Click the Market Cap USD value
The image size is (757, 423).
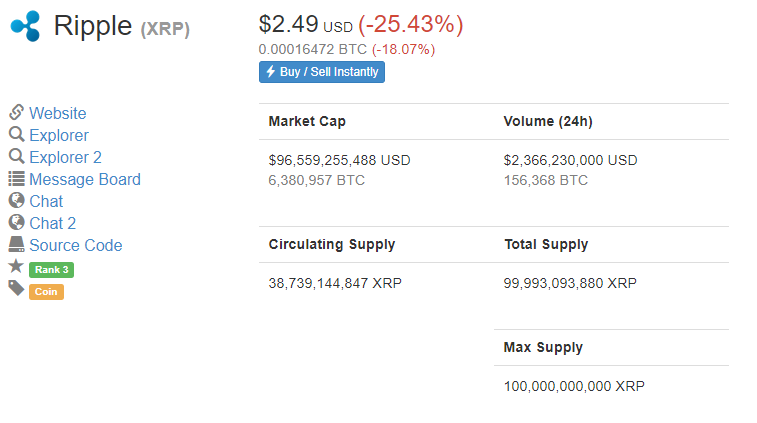[x=339, y=160]
